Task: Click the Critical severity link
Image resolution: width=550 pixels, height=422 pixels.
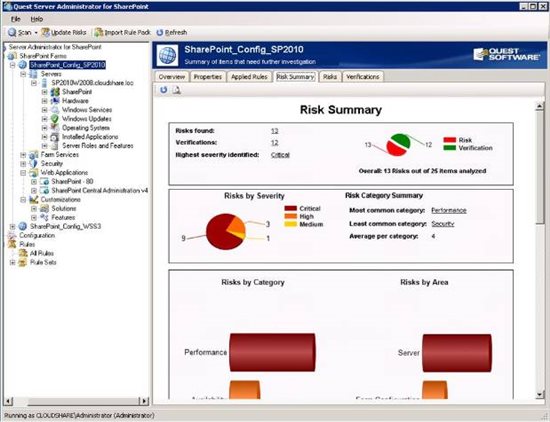Action: [x=280, y=155]
